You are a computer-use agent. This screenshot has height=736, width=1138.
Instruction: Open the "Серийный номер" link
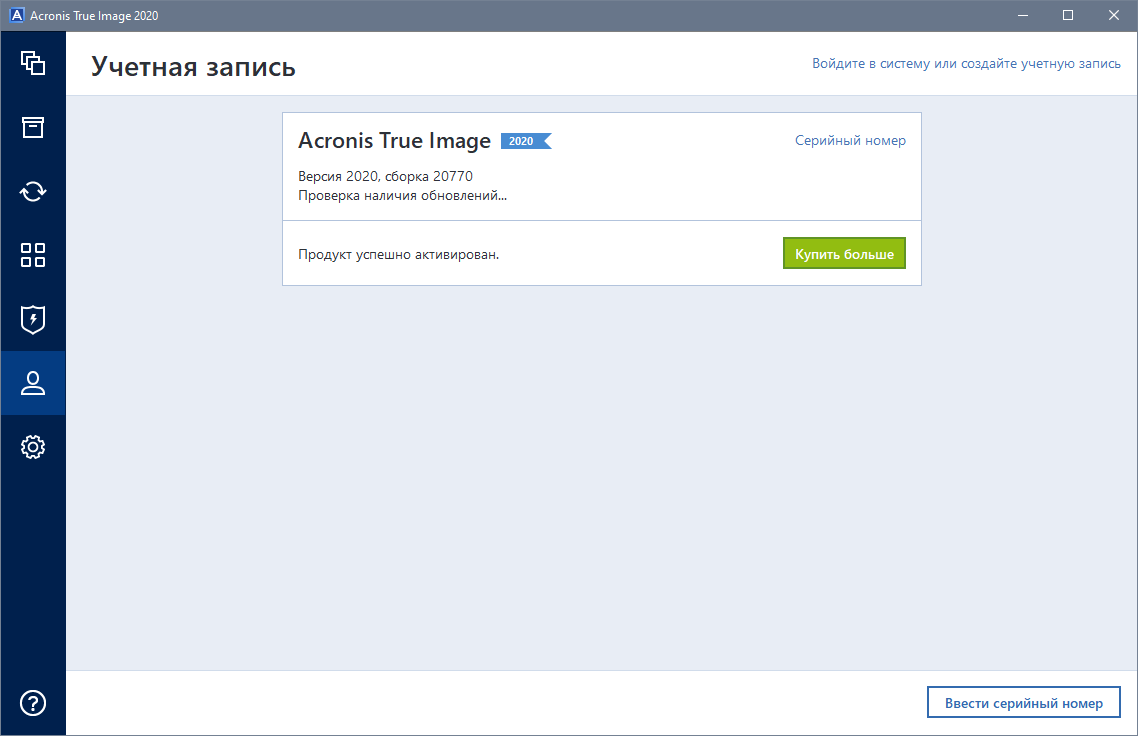pyautogui.click(x=850, y=141)
